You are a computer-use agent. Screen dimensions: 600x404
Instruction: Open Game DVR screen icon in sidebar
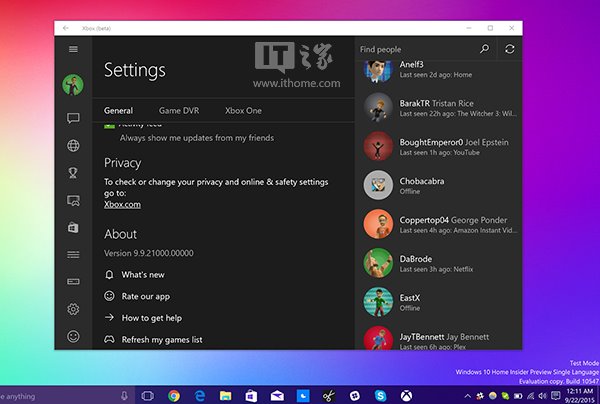(x=73, y=200)
